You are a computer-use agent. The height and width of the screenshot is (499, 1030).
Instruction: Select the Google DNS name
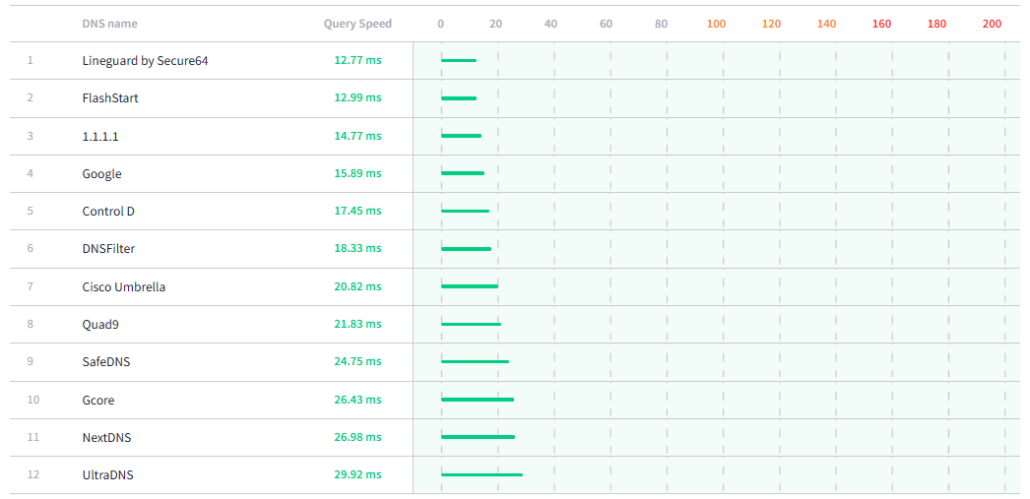pos(102,174)
